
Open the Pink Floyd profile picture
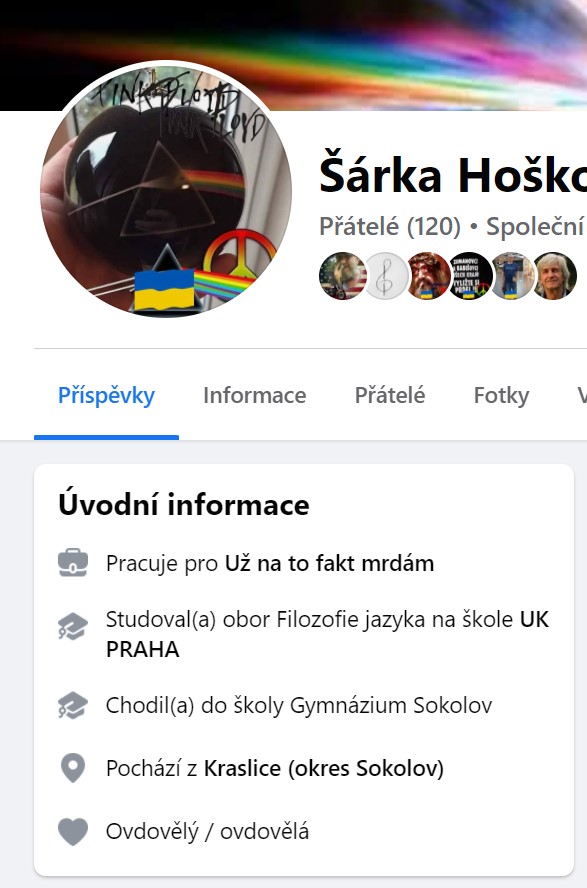(x=166, y=191)
